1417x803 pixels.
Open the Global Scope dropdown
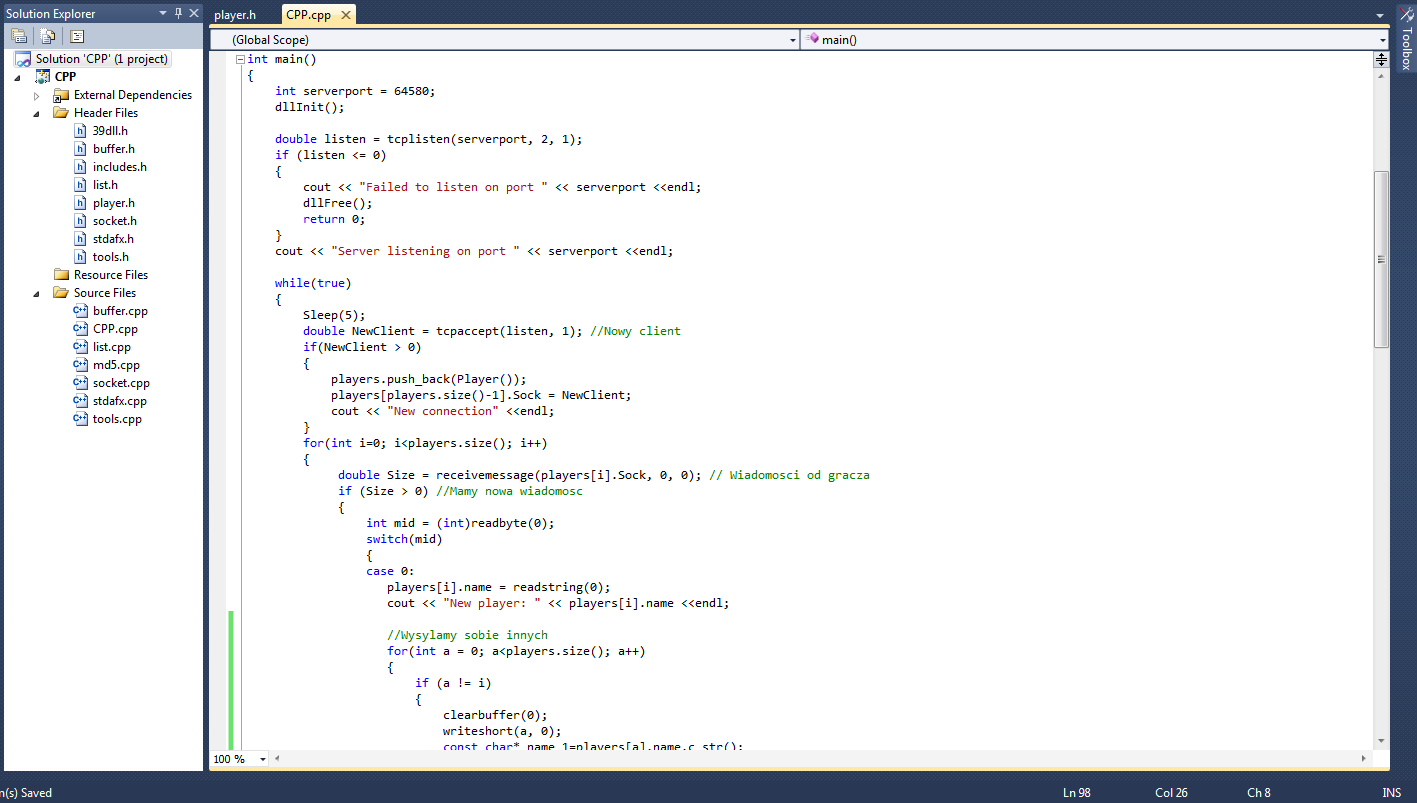point(792,40)
